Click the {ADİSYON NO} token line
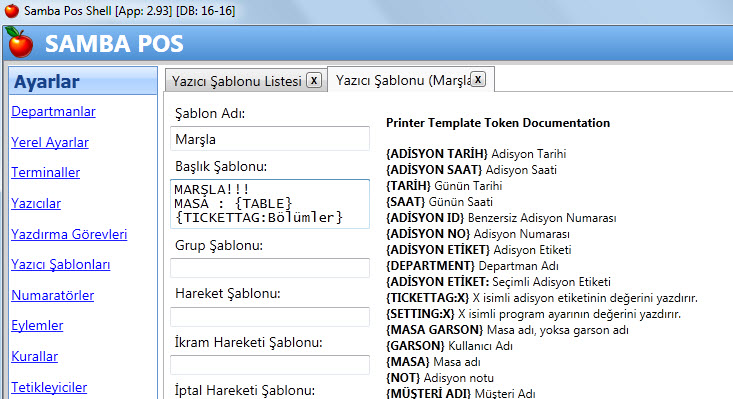This screenshot has height=399, width=733. (x=478, y=234)
